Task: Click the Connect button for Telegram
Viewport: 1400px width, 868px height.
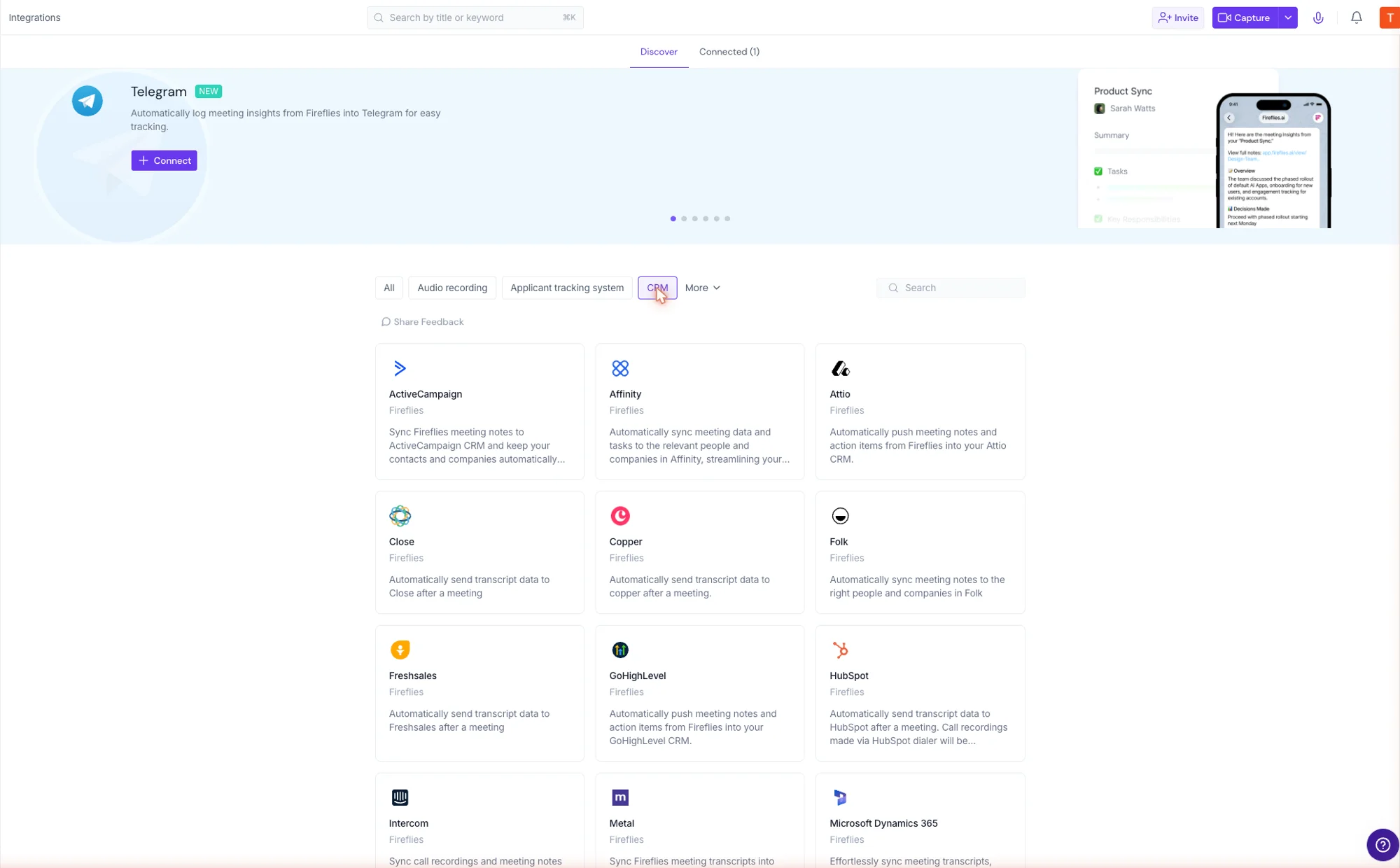Action: click(164, 160)
